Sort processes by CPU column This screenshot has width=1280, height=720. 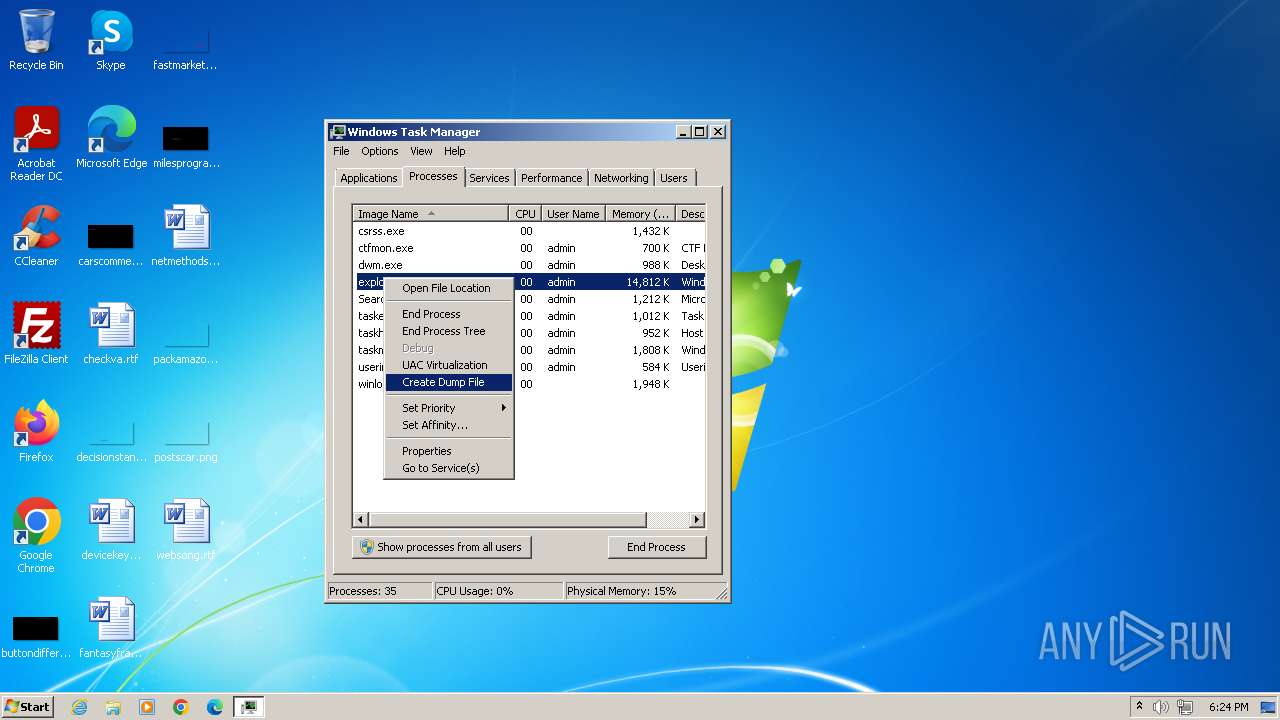525,214
